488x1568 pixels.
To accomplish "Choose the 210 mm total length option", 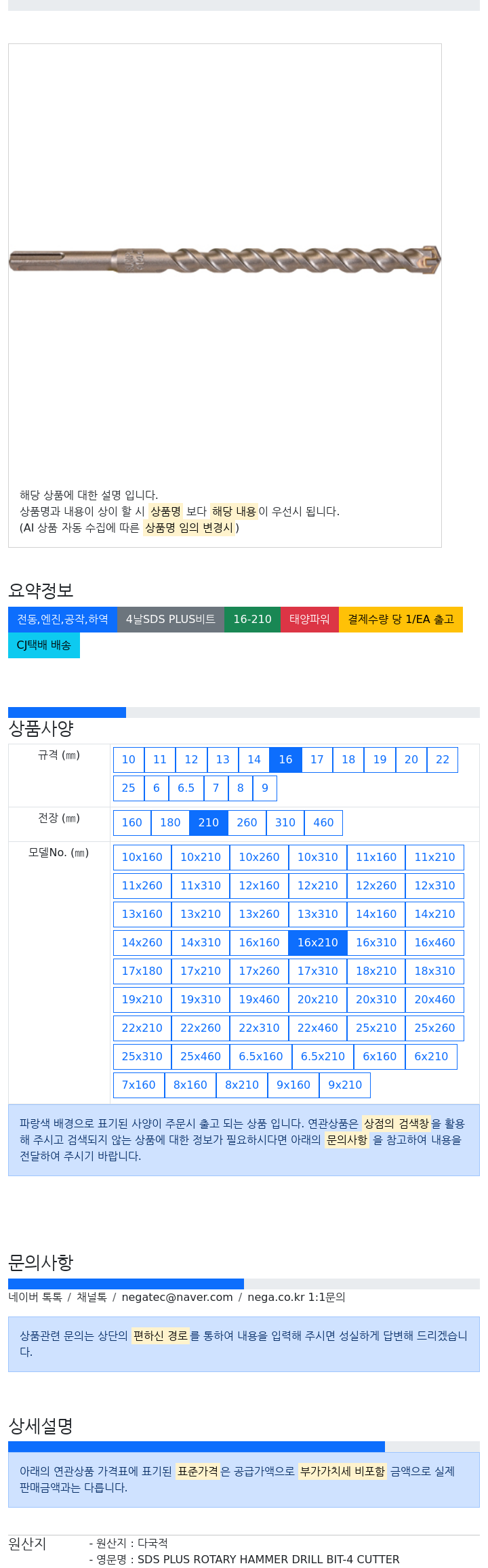I will pyautogui.click(x=209, y=822).
